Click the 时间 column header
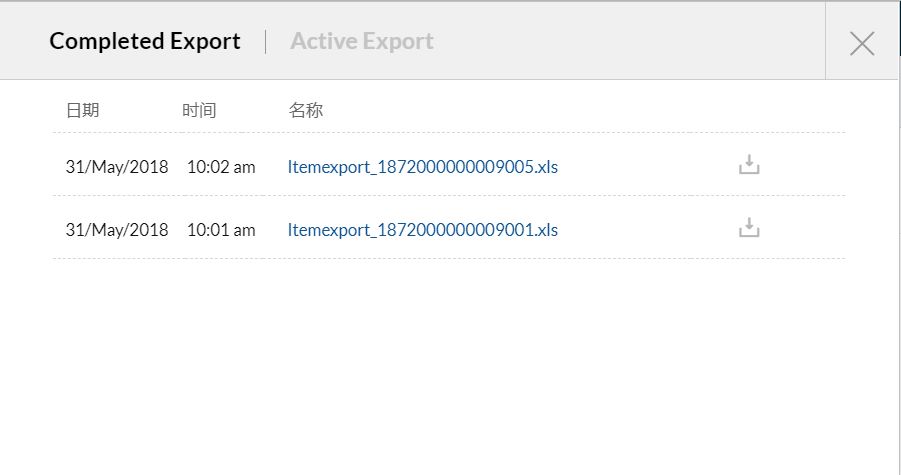Viewport: 901px width, 475px height. (199, 110)
